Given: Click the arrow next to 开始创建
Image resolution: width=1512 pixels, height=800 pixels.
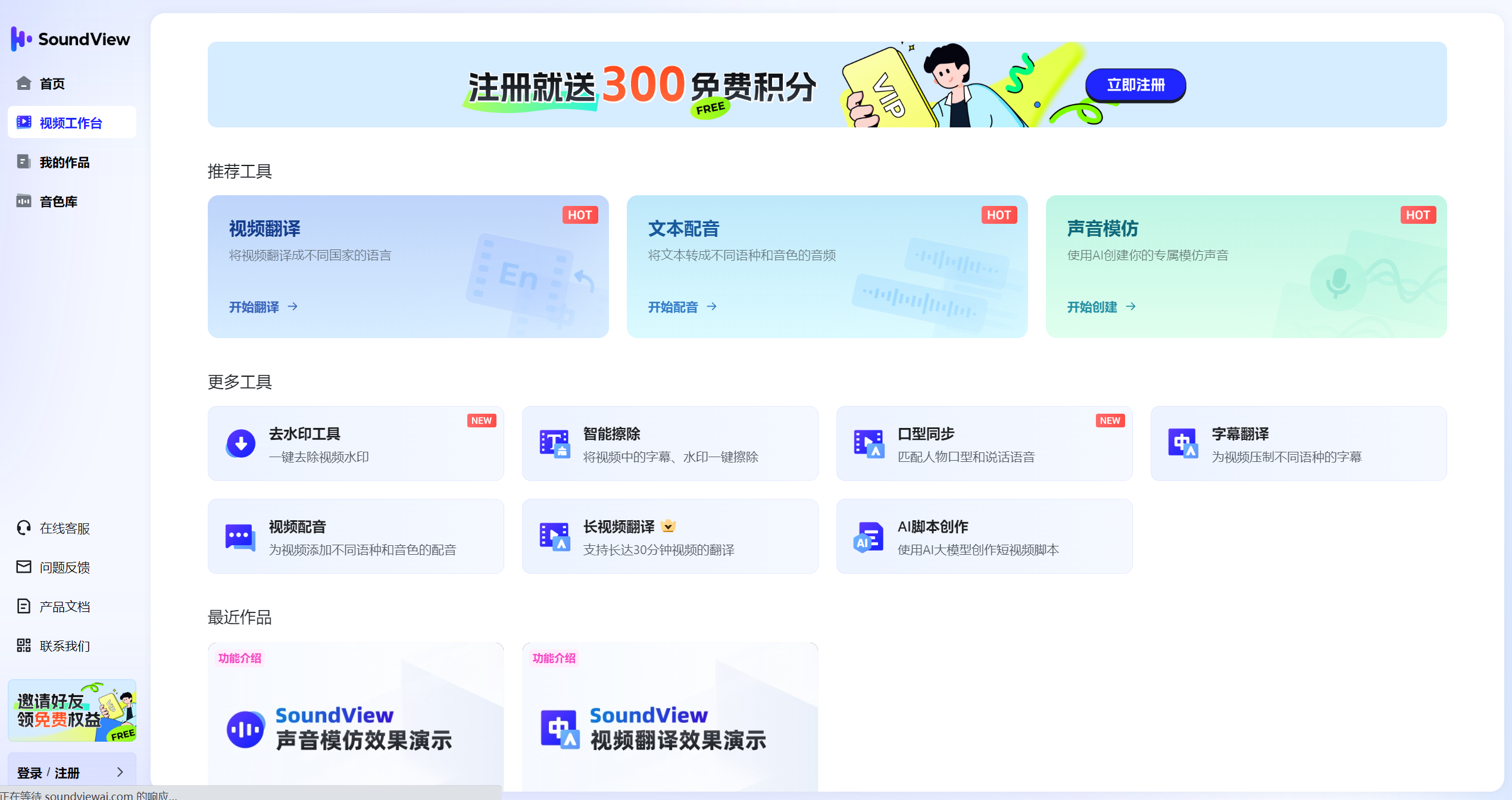Looking at the screenshot, I should point(1131,307).
